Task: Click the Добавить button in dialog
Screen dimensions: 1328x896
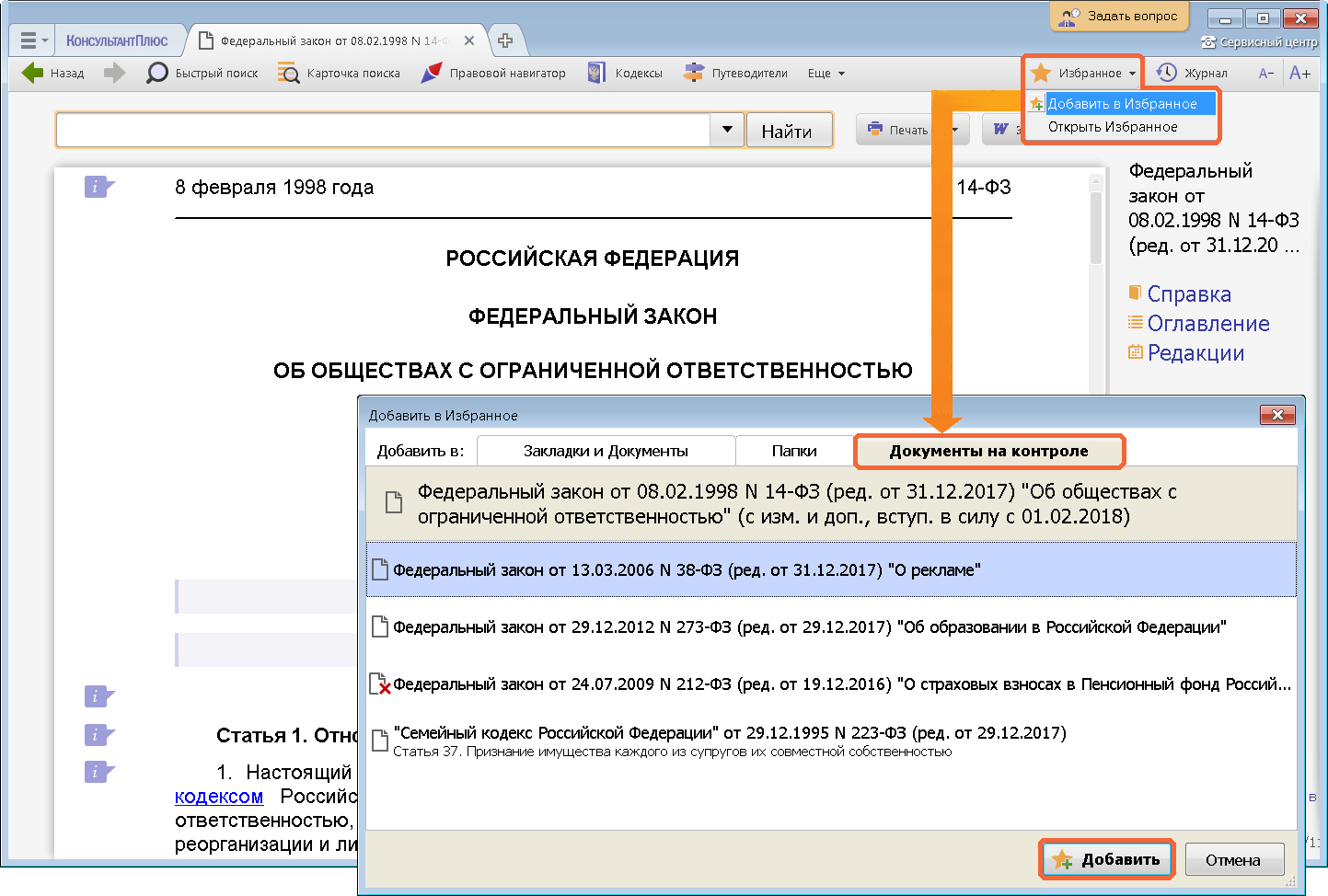Action: tap(1107, 859)
